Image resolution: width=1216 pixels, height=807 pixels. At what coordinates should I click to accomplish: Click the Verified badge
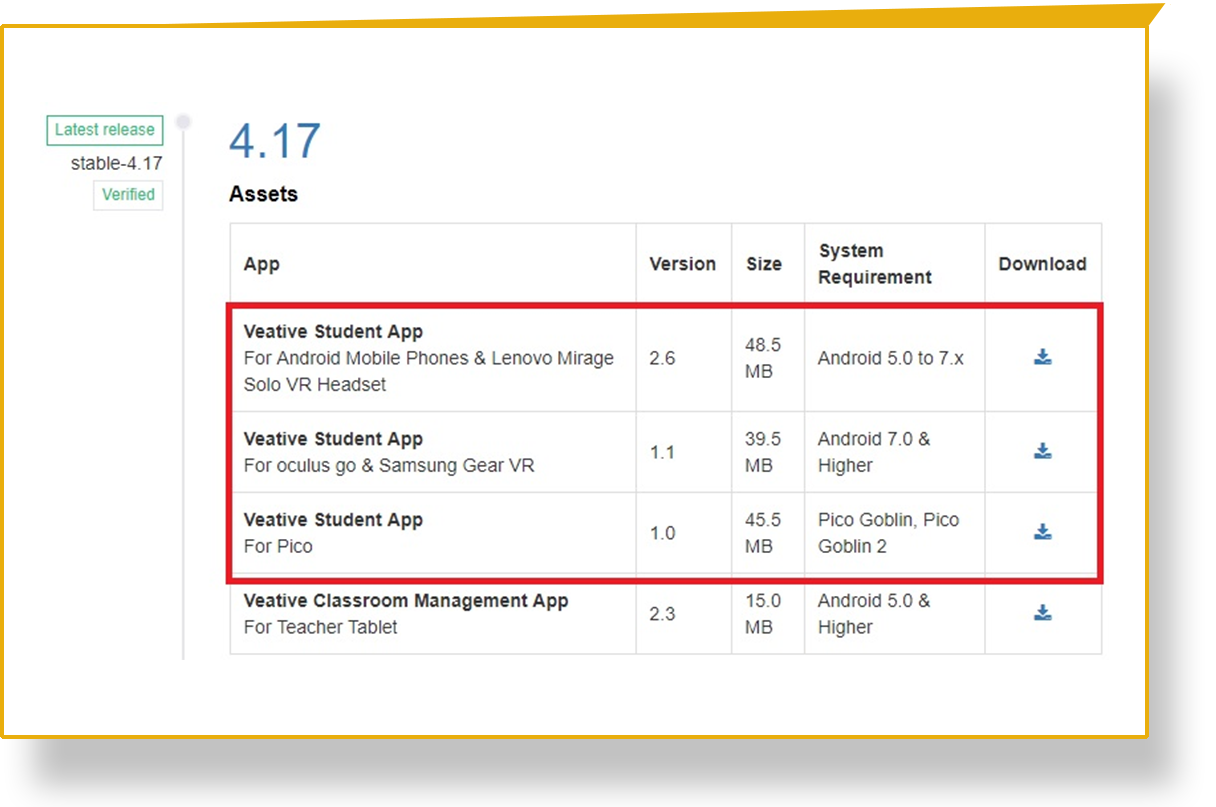pos(128,195)
